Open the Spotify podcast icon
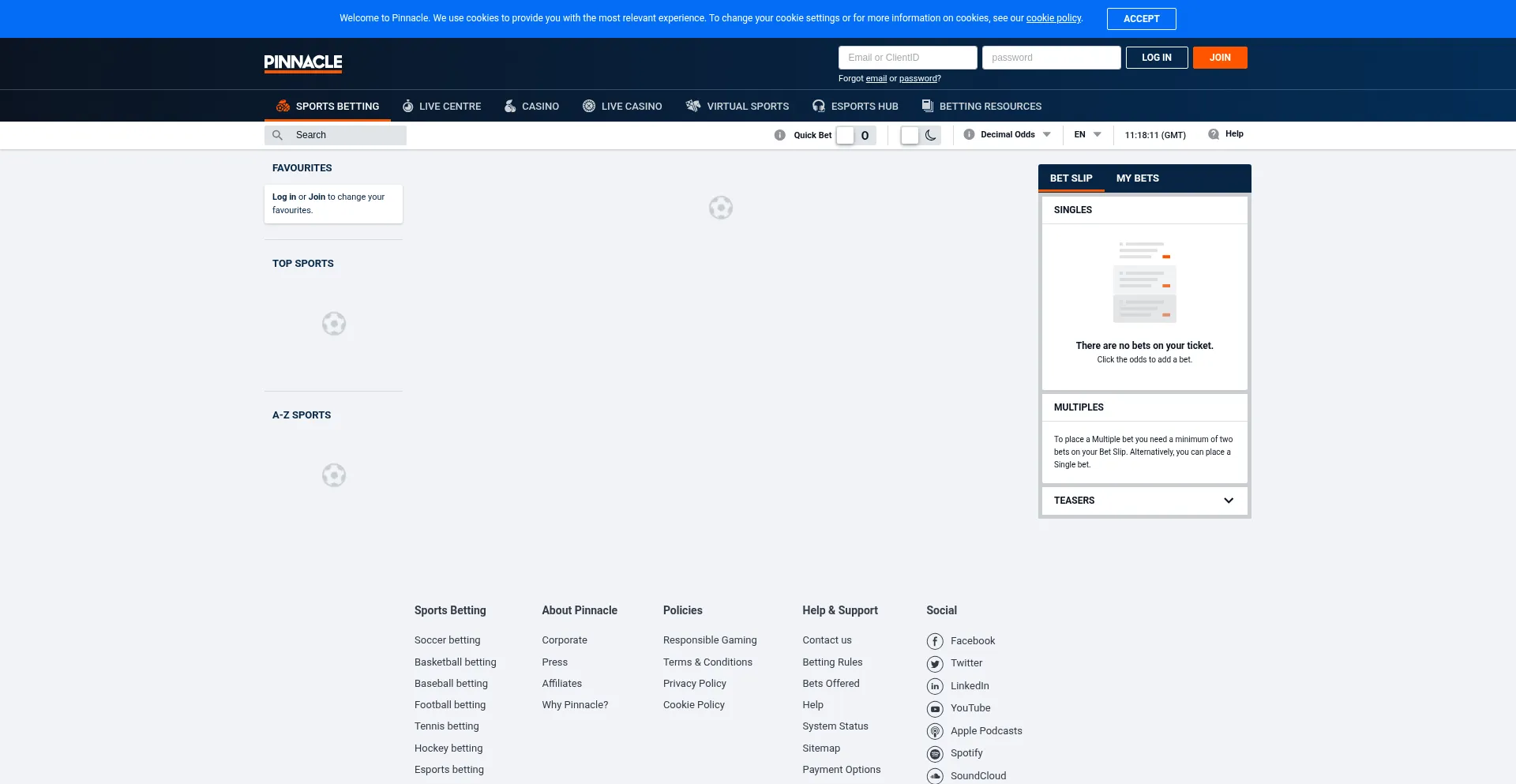 935,753
